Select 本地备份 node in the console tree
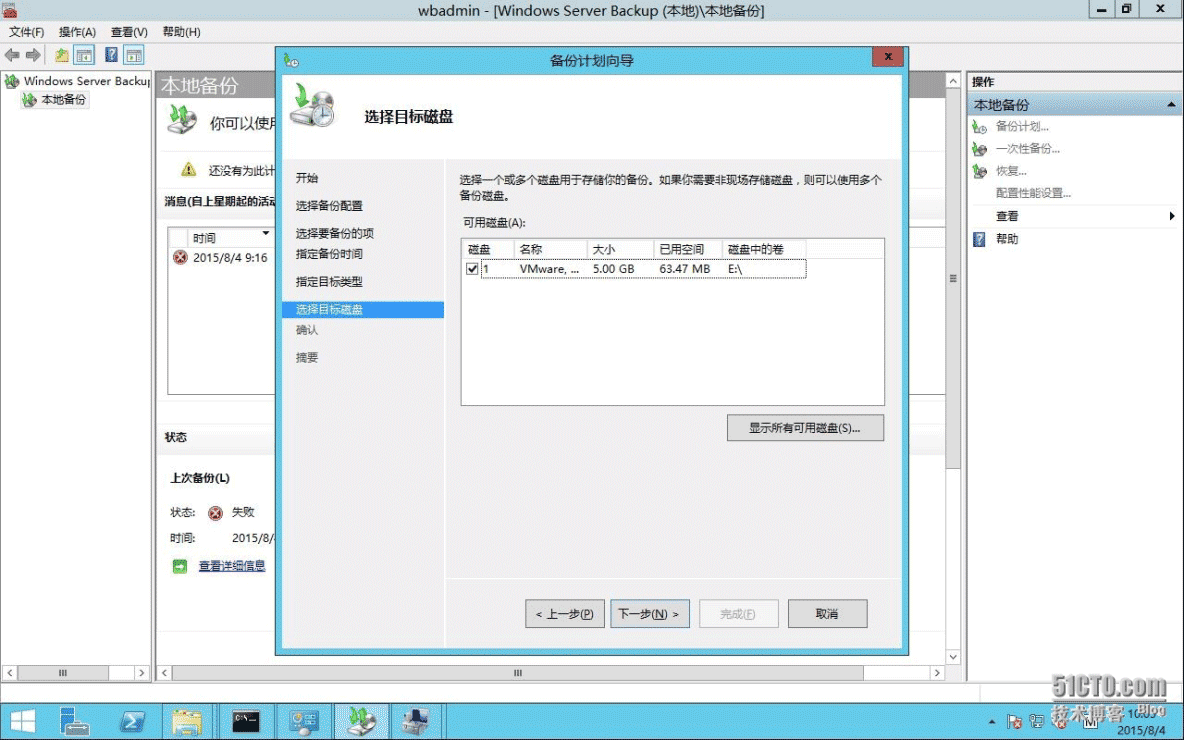The height and width of the screenshot is (740, 1184). pos(63,100)
